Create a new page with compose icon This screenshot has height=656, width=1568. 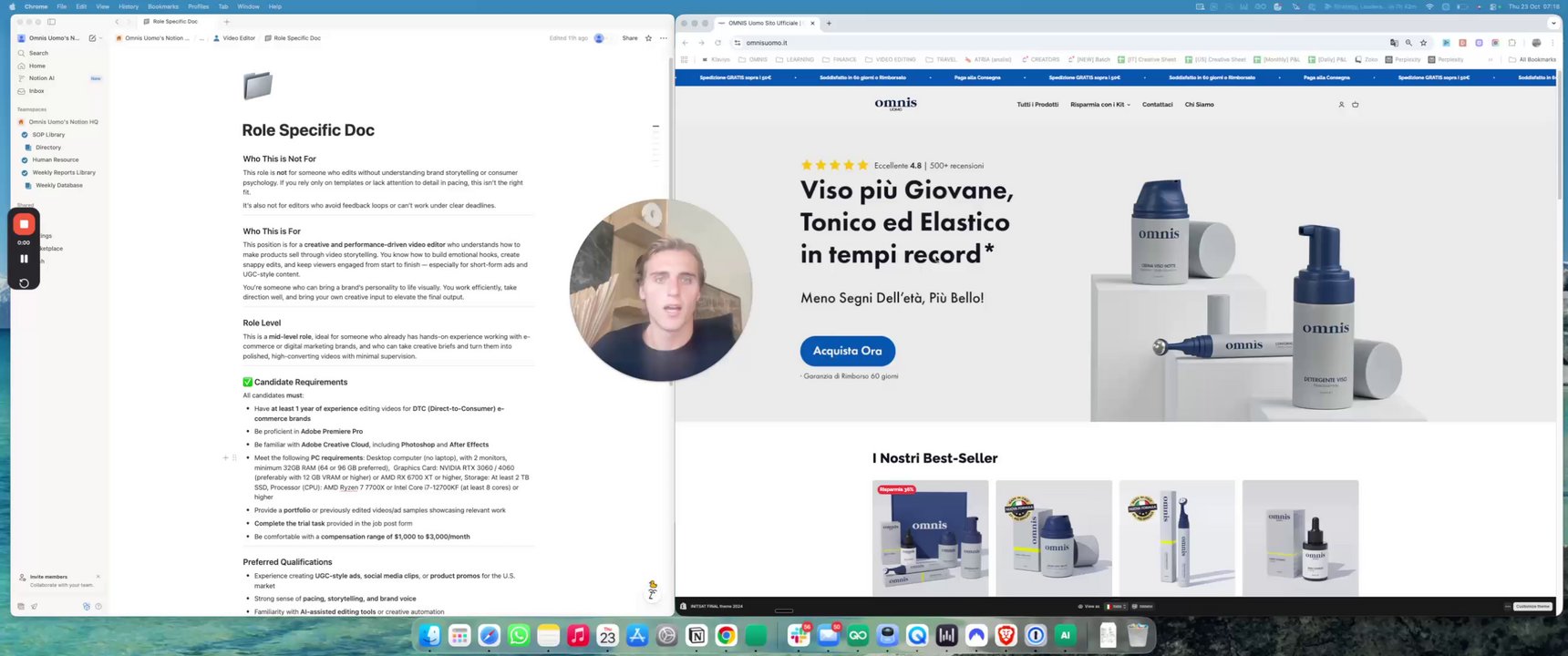tap(92, 38)
